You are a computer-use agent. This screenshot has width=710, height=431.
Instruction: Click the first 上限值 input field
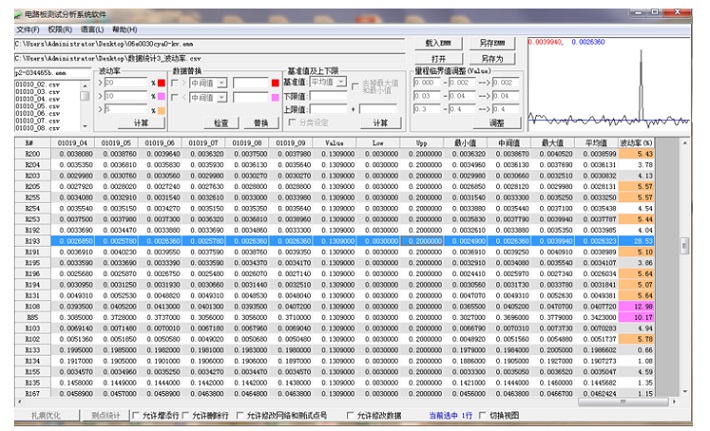(x=328, y=109)
